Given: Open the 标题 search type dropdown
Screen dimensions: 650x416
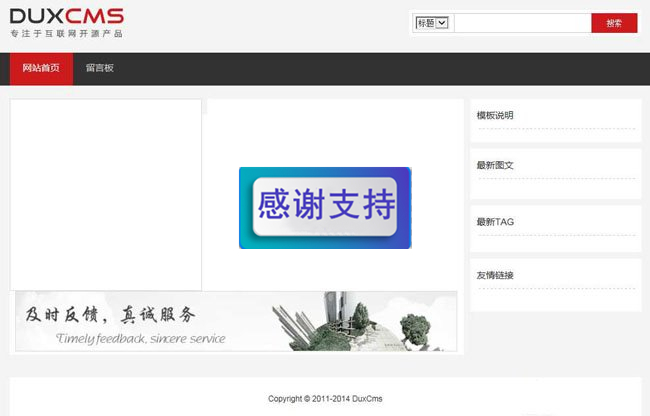Looking at the screenshot, I should point(432,23).
